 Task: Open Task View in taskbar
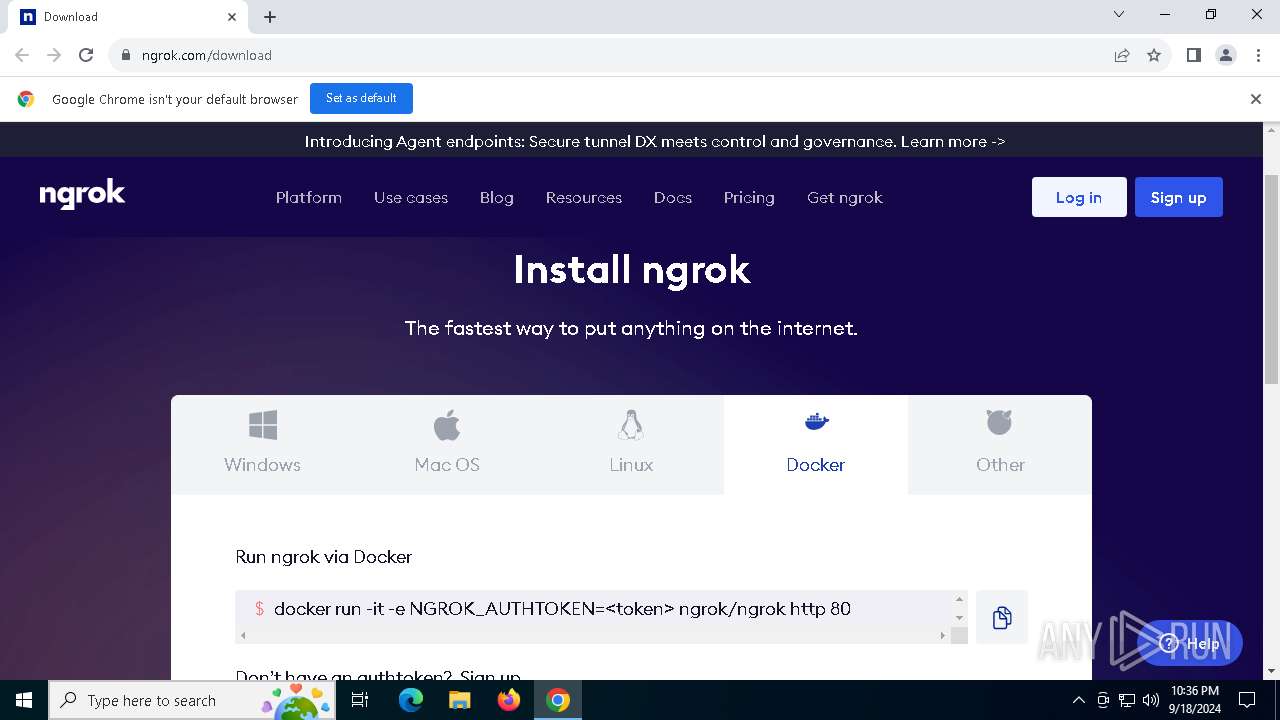[361, 700]
